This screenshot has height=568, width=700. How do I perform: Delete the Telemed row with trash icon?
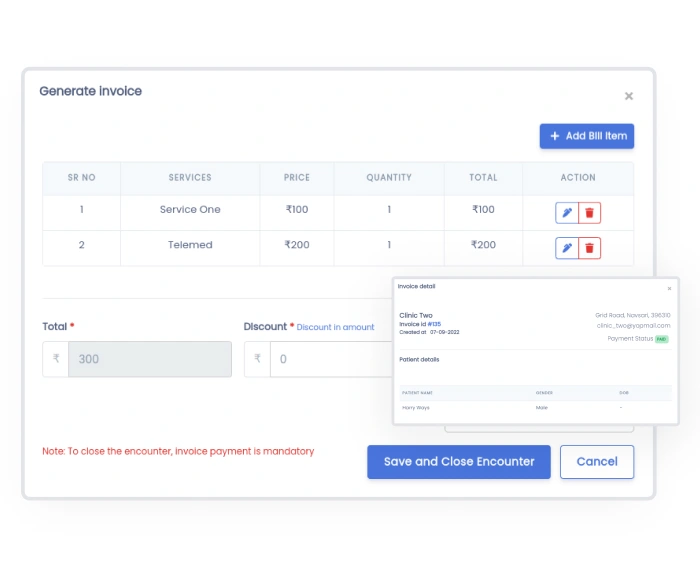coord(590,248)
